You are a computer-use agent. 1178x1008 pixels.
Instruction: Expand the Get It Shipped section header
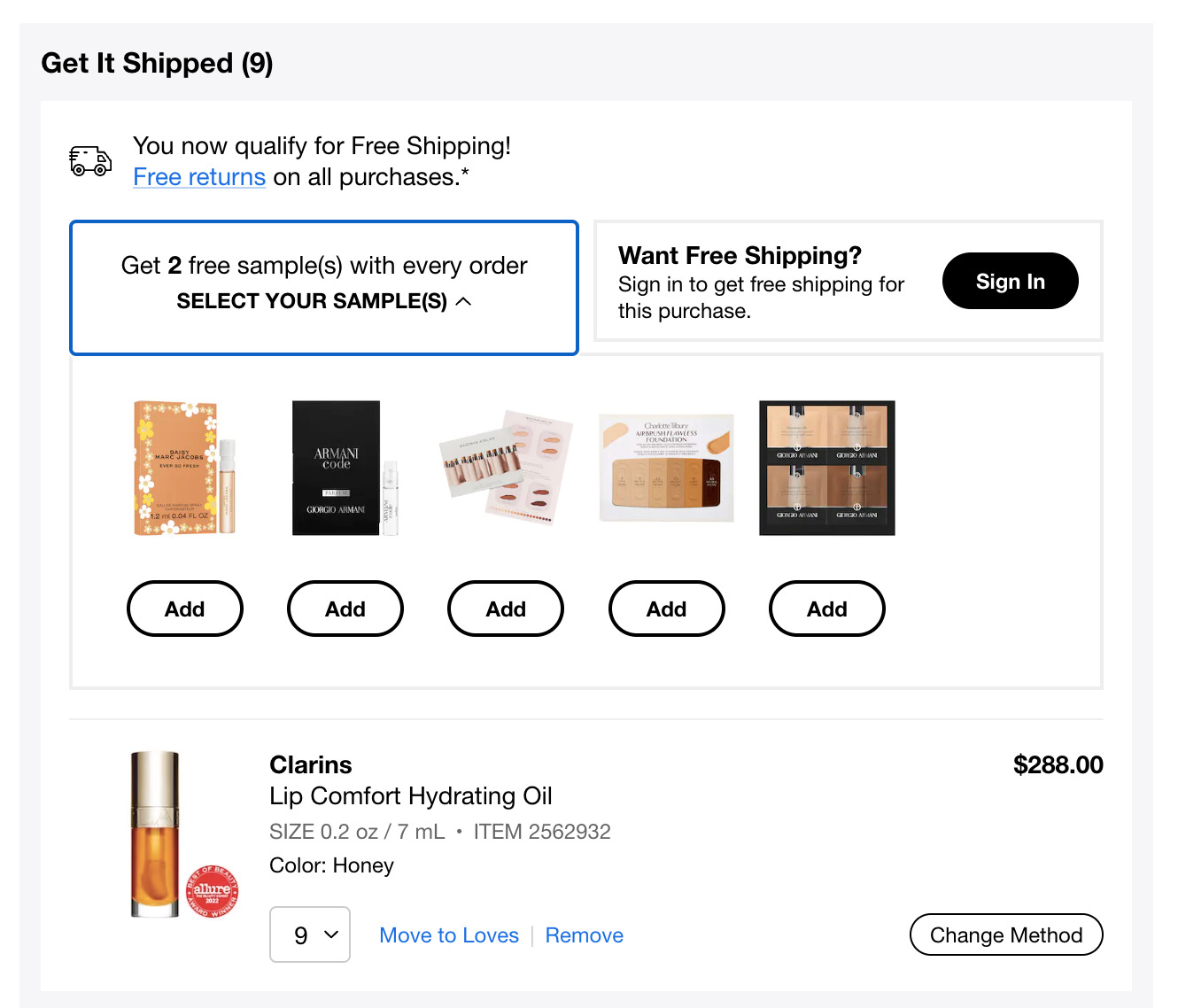(x=157, y=63)
